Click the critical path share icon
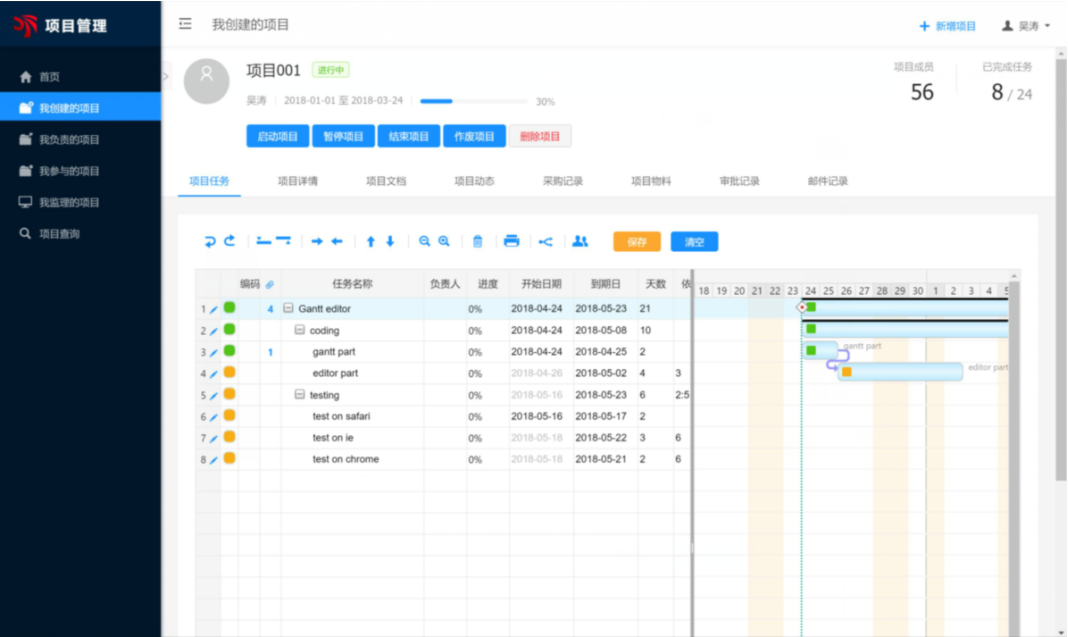The image size is (1068, 637). (546, 241)
